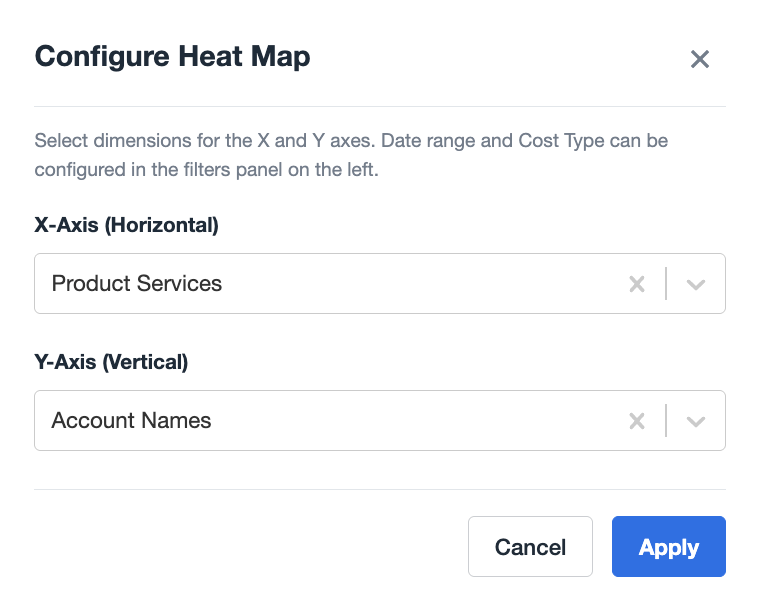Click the vertical separator in X-Axis field
Screen dimensions: 760x604
click(x=666, y=284)
